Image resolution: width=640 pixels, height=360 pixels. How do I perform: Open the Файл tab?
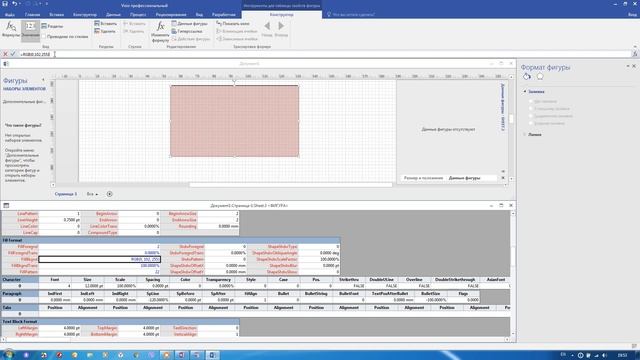[10, 15]
